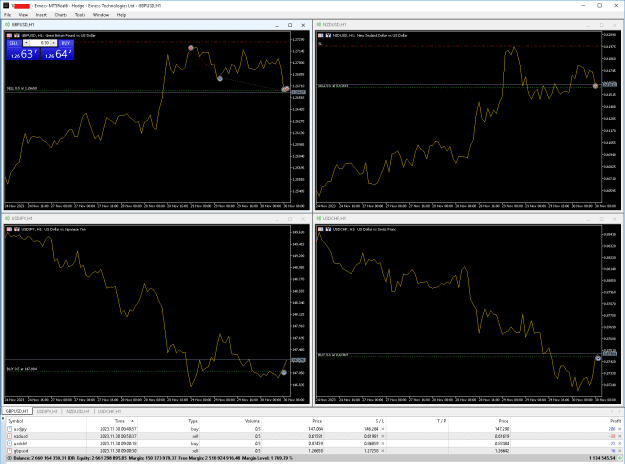Select the red sell marker on NZDUSD chart
The height and width of the screenshot is (464, 625).
click(x=596, y=86)
